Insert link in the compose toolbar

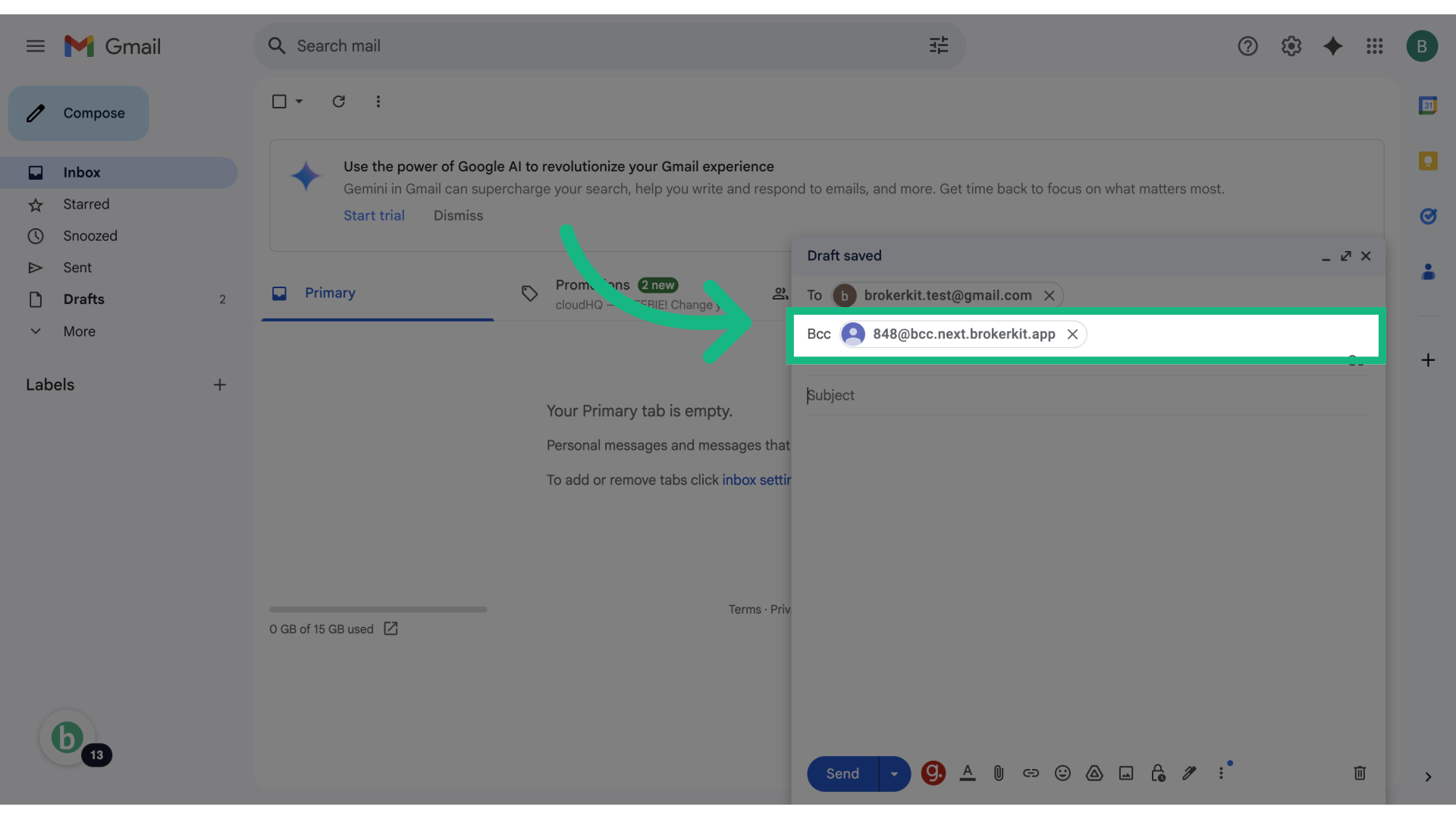tap(1031, 773)
